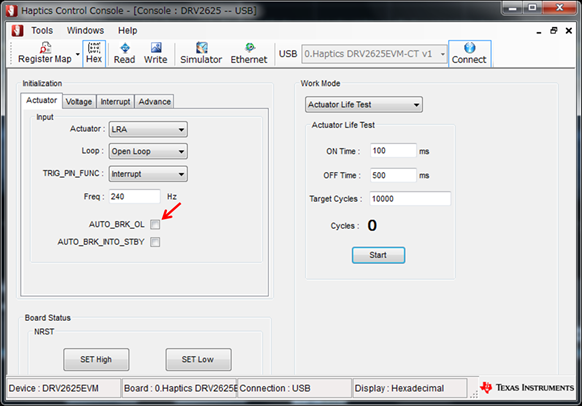The height and width of the screenshot is (406, 582).
Task: Click the Display : Hexadecimal status entry
Action: pyautogui.click(x=410, y=388)
